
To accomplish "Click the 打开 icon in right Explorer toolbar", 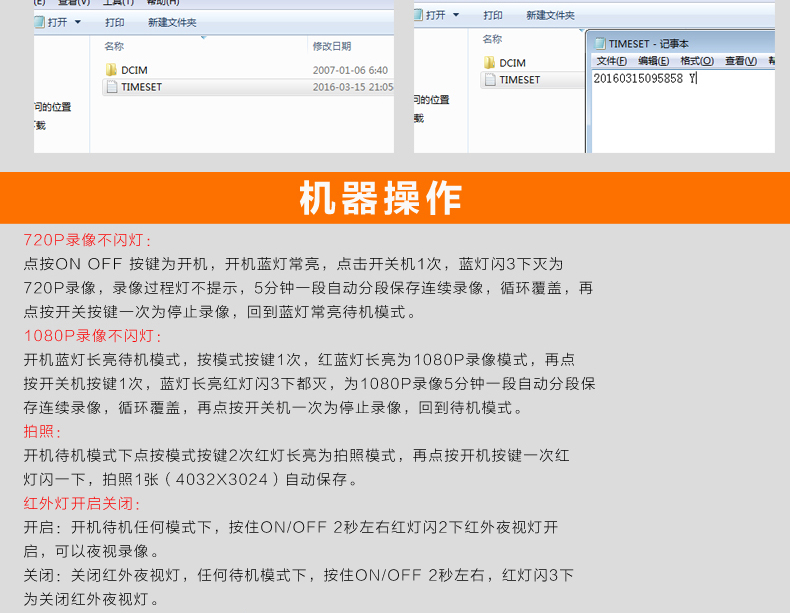I will 418,15.
